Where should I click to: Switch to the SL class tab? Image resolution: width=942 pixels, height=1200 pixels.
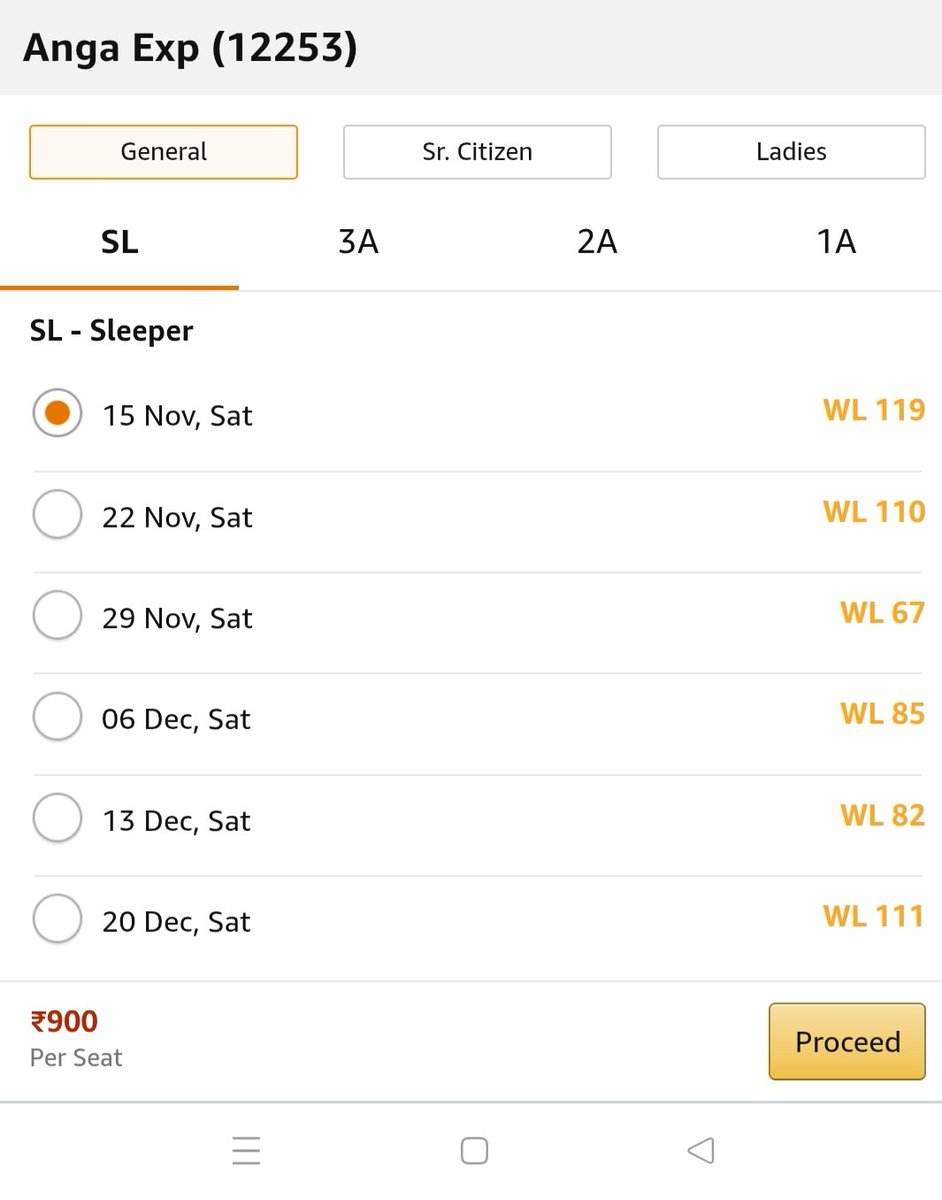pyautogui.click(x=119, y=243)
